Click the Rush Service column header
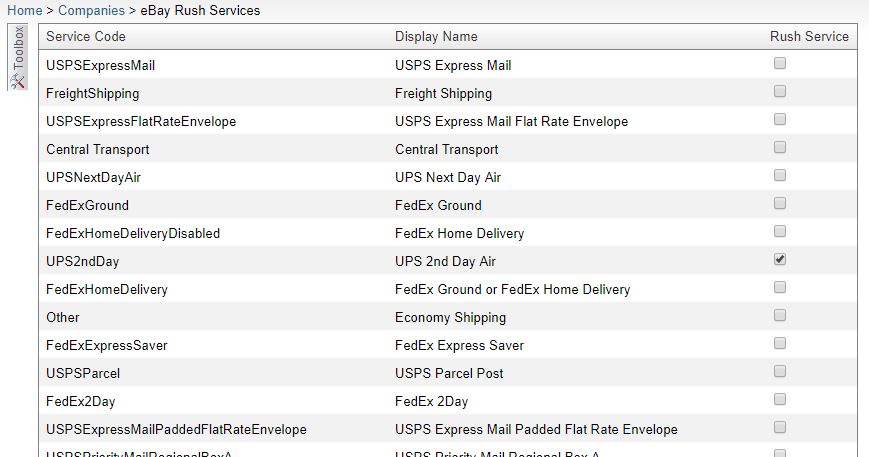This screenshot has width=869, height=457. (809, 37)
